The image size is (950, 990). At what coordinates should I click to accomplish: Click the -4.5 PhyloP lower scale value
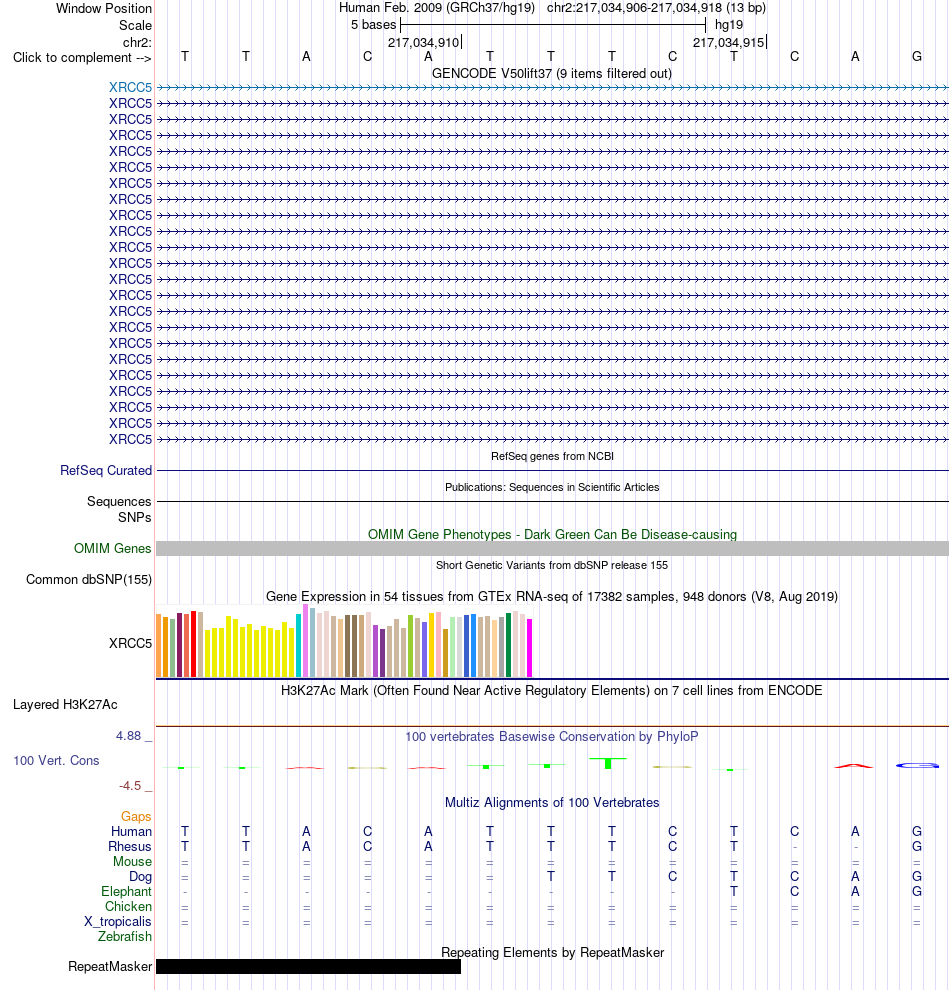coord(130,785)
